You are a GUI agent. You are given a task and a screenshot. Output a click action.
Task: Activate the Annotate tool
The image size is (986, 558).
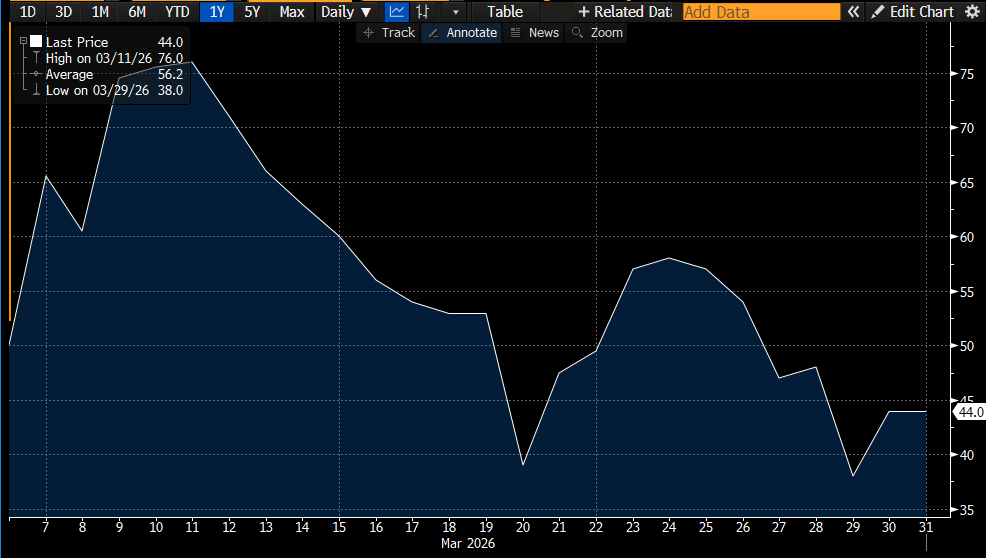(463, 33)
